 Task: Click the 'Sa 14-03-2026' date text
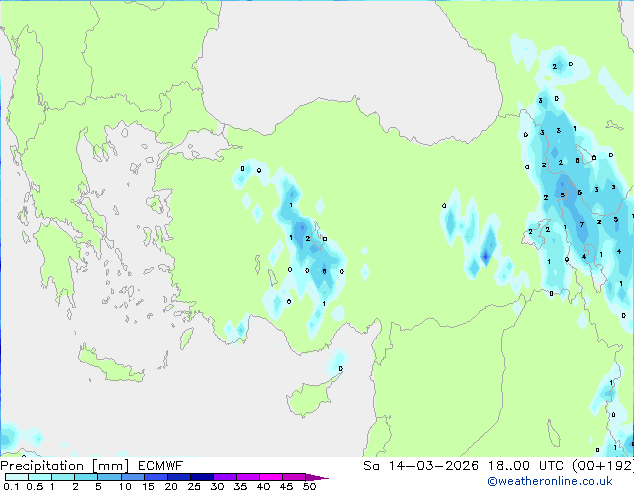421,466
